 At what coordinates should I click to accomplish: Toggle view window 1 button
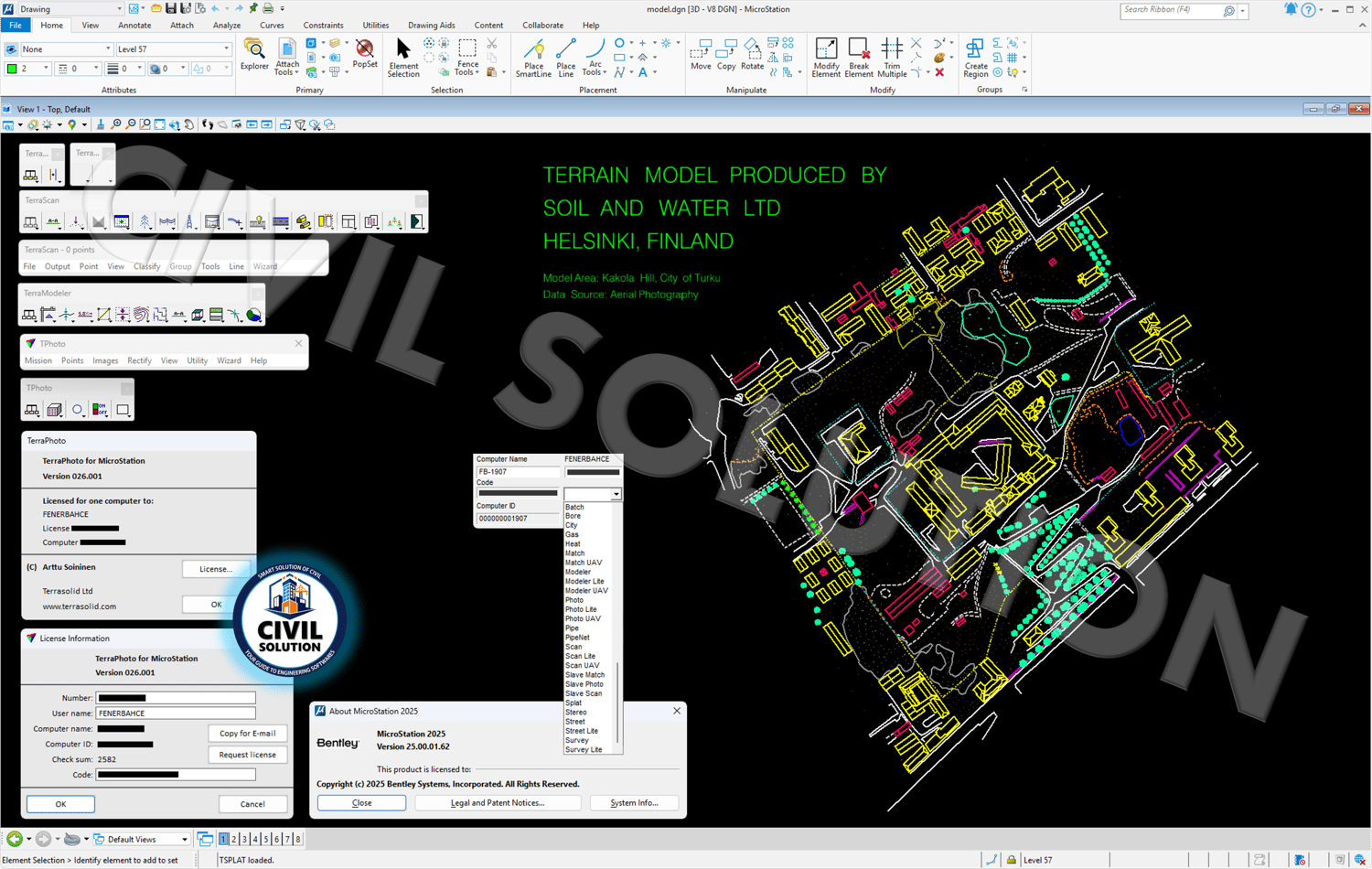[224, 839]
